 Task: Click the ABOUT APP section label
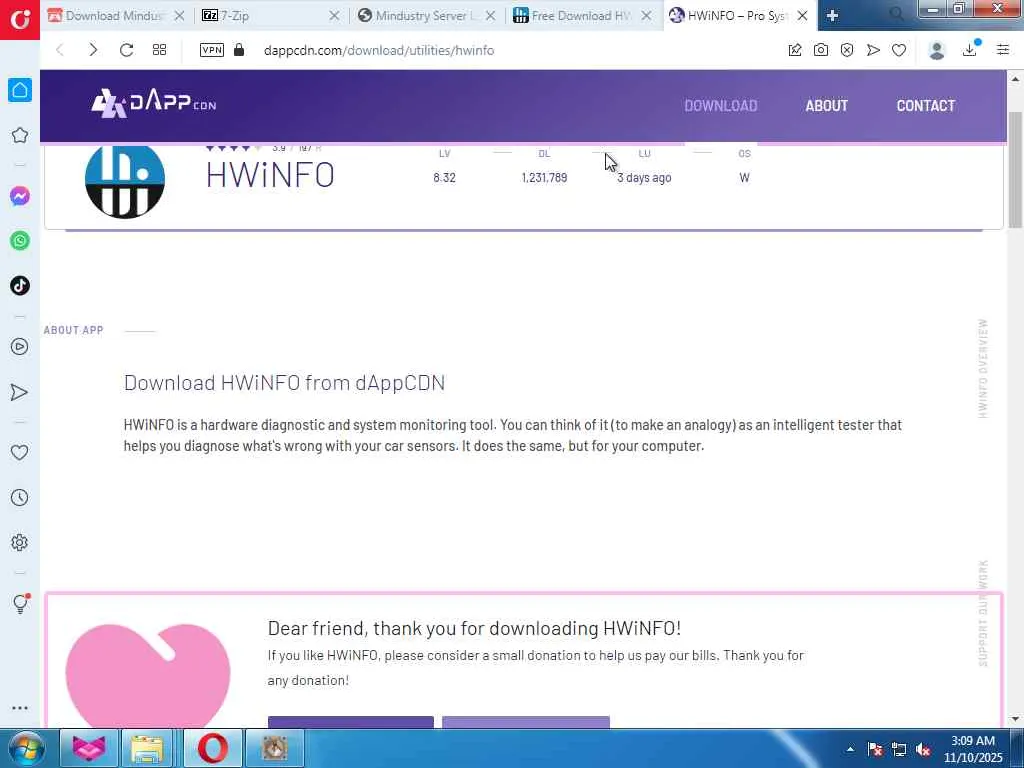coord(73,330)
